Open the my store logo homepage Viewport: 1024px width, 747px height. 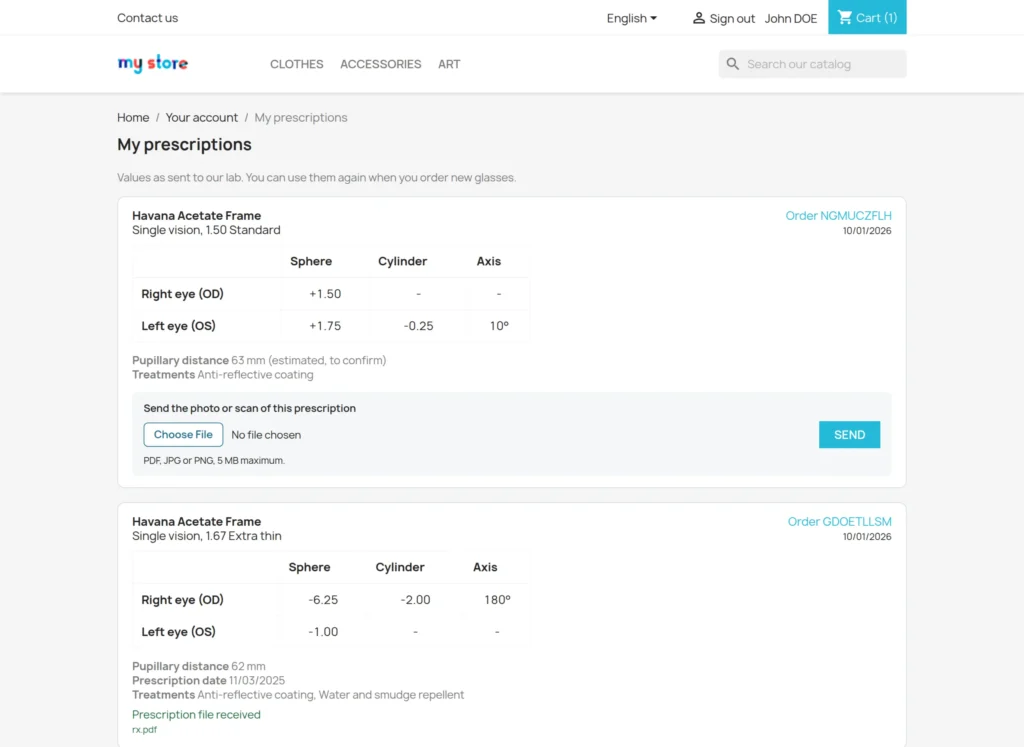pos(153,63)
